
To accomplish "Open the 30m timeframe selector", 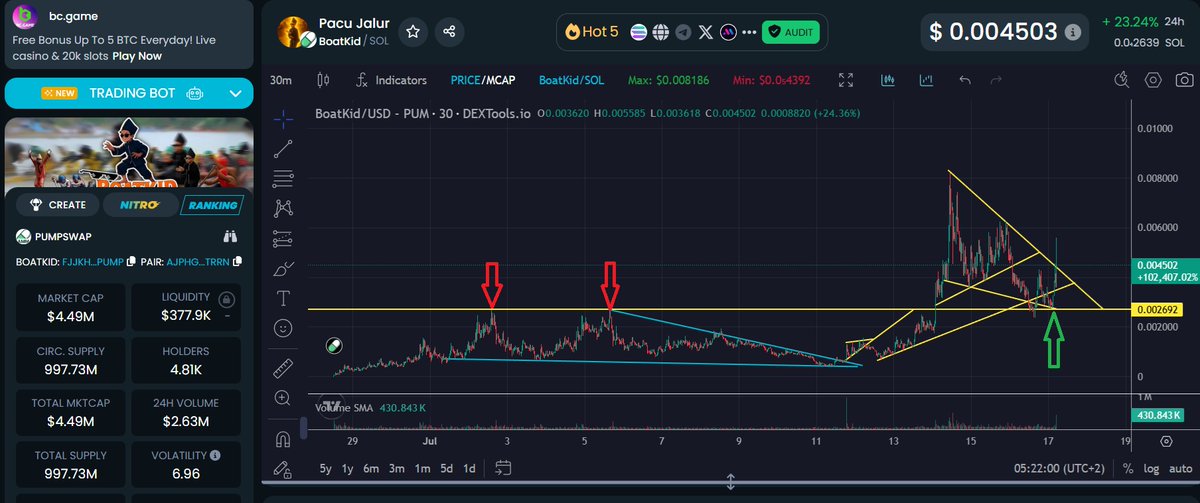I will click(x=282, y=80).
